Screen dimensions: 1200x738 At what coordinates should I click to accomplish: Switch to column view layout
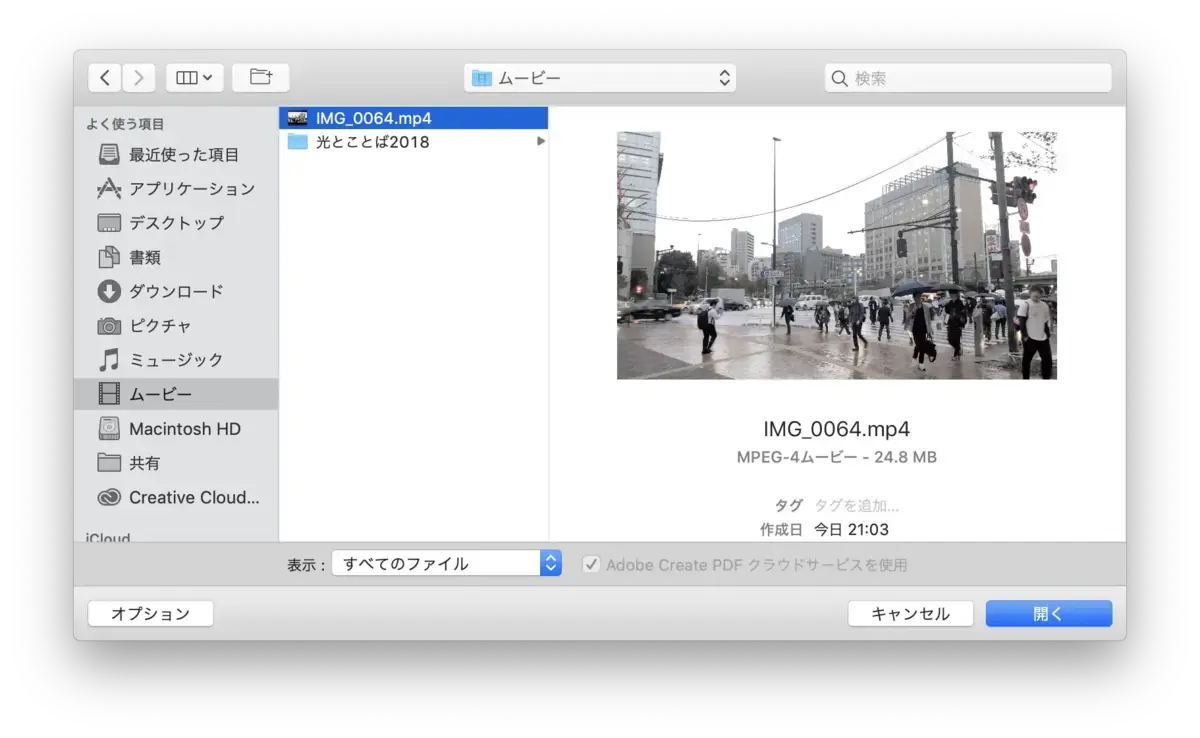point(186,77)
